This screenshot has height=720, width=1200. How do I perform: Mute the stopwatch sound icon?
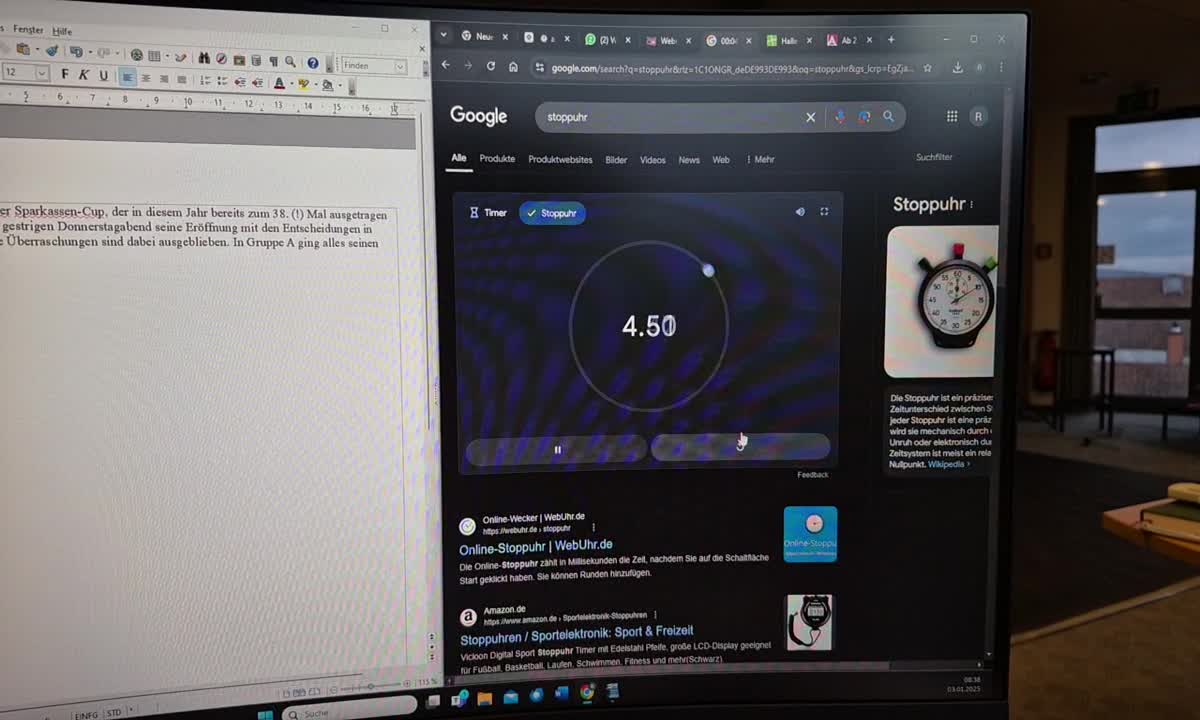pyautogui.click(x=800, y=212)
